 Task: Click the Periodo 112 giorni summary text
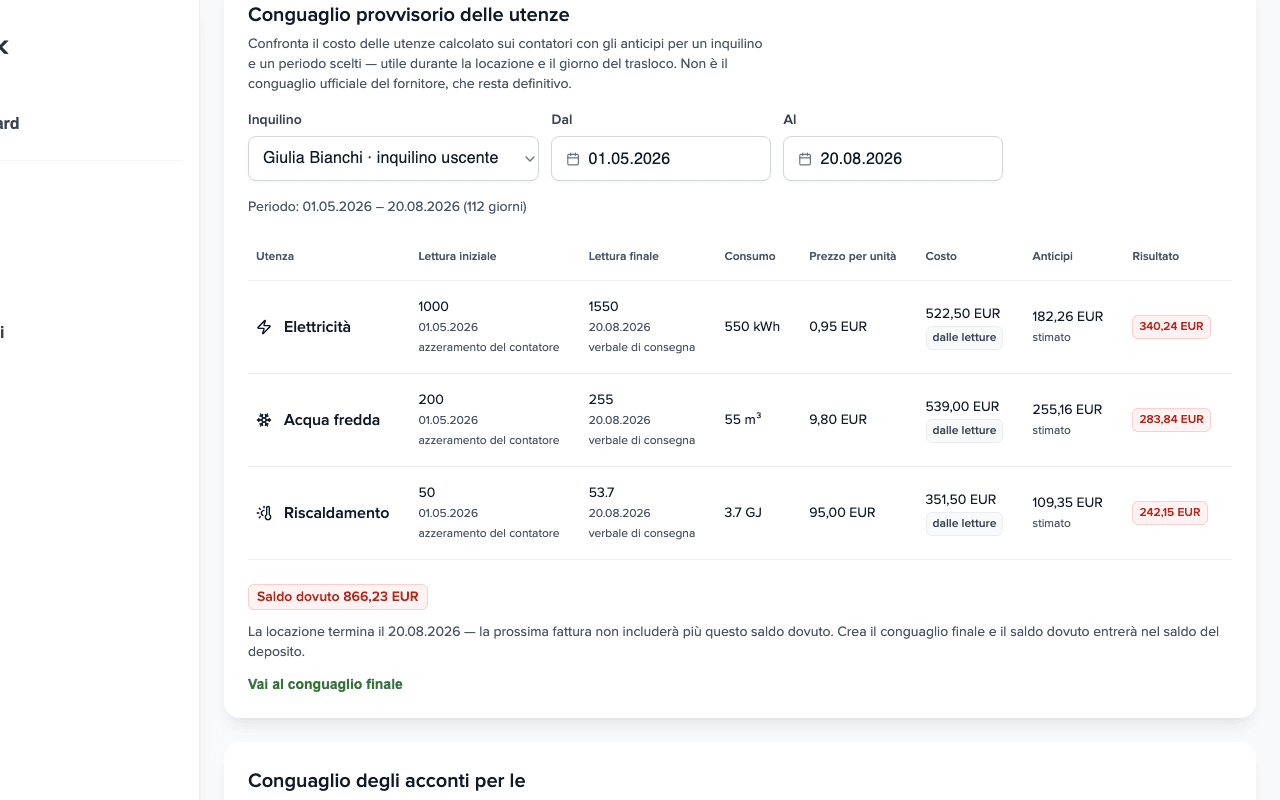click(x=387, y=207)
